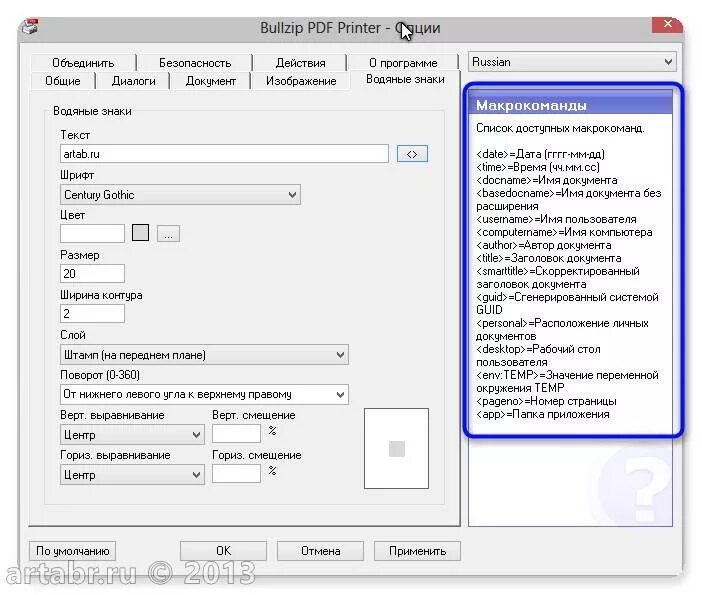Click the watermark position preview box
The height and width of the screenshot is (595, 702).
coord(396,448)
